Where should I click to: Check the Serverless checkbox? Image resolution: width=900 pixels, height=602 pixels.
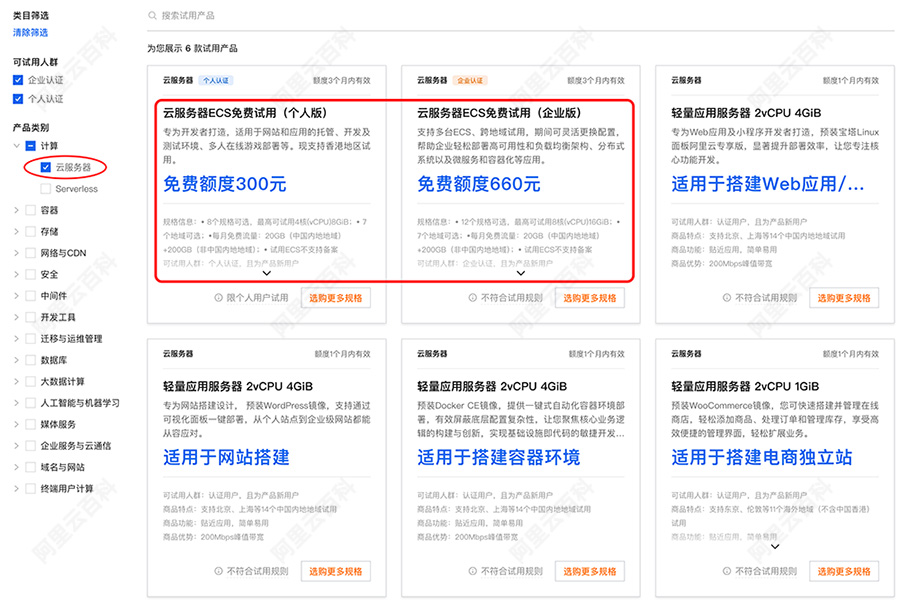coord(46,189)
